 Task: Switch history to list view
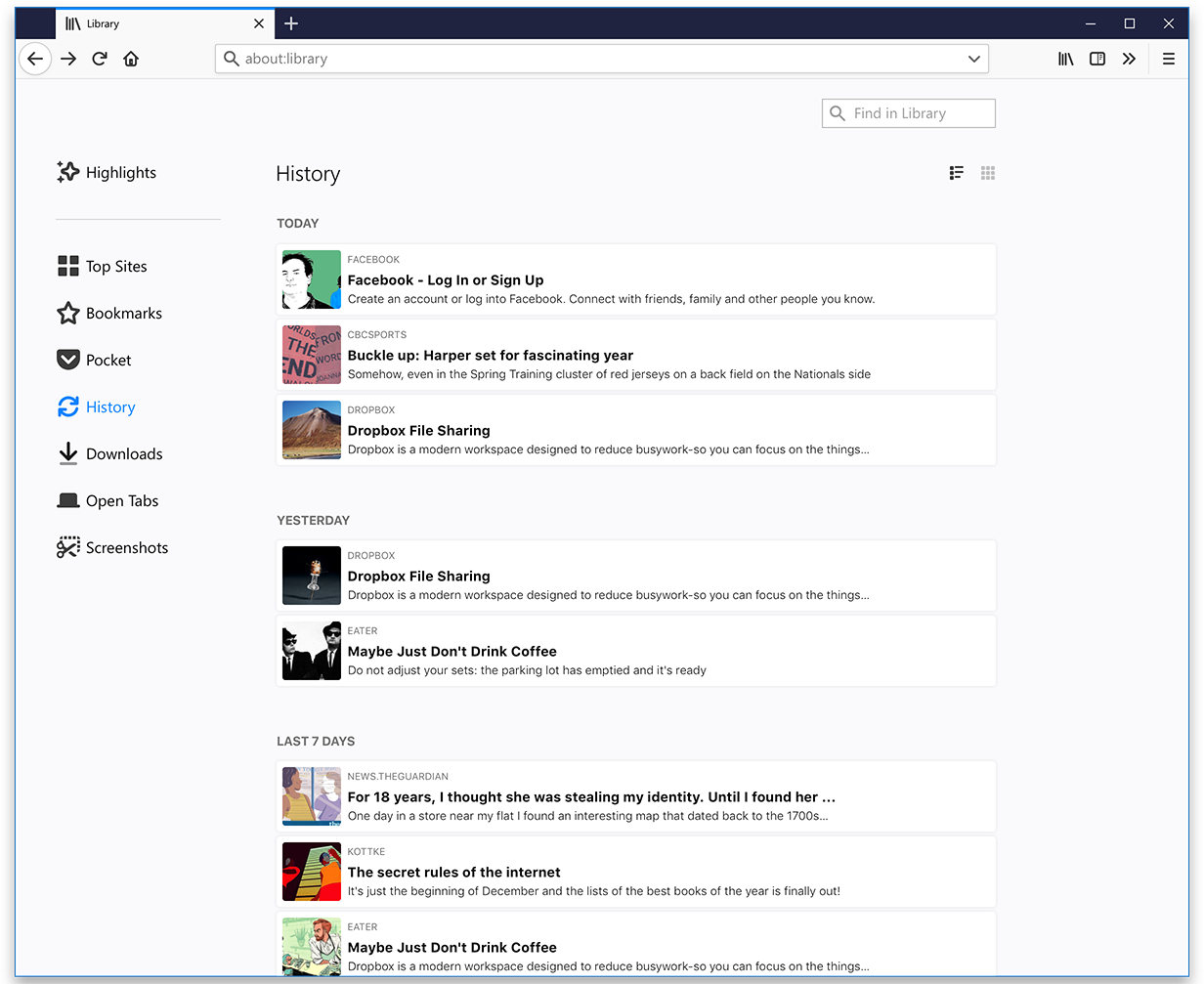tap(957, 173)
